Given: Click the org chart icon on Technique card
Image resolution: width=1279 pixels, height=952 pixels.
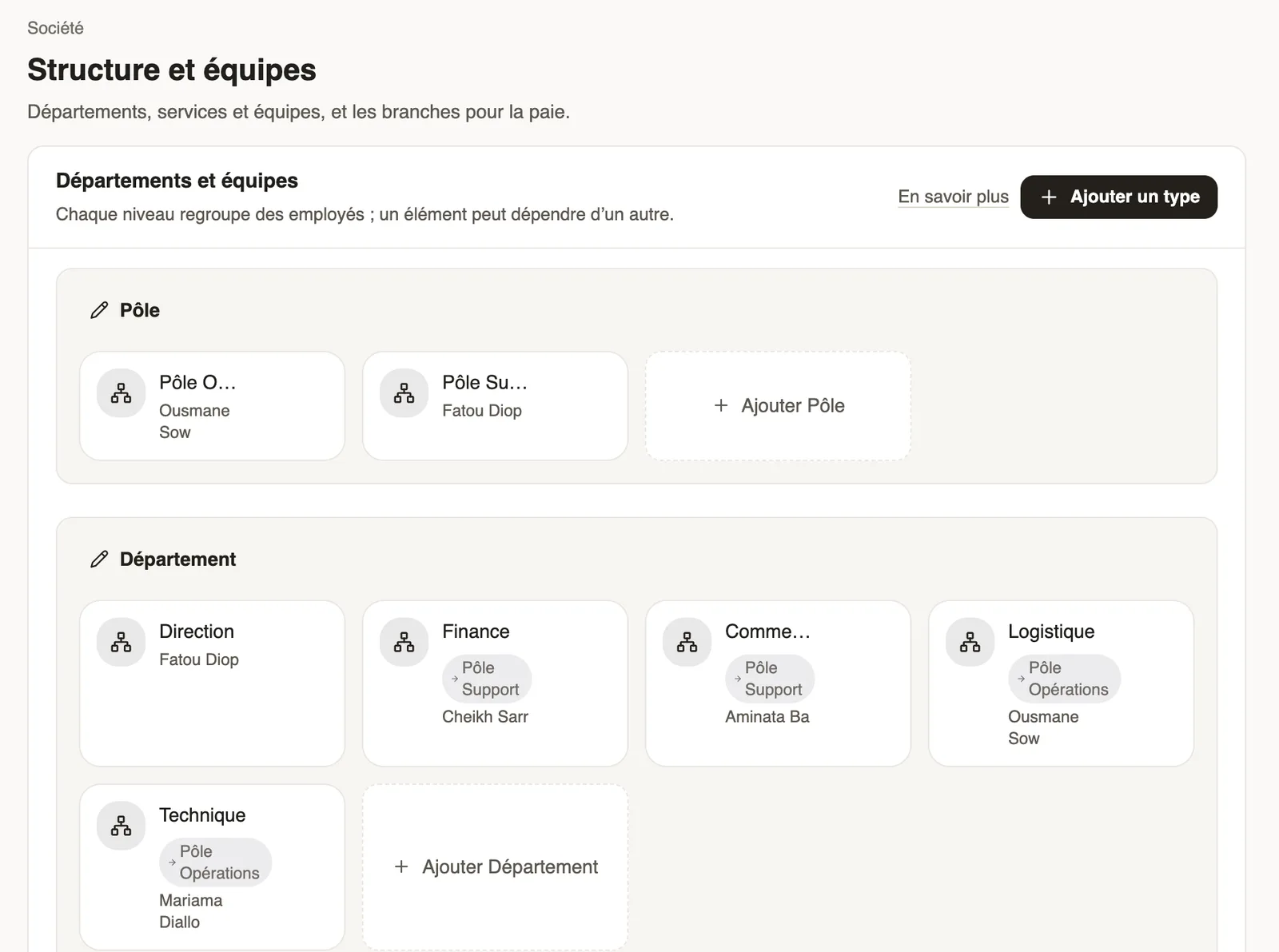Looking at the screenshot, I should coord(121,826).
